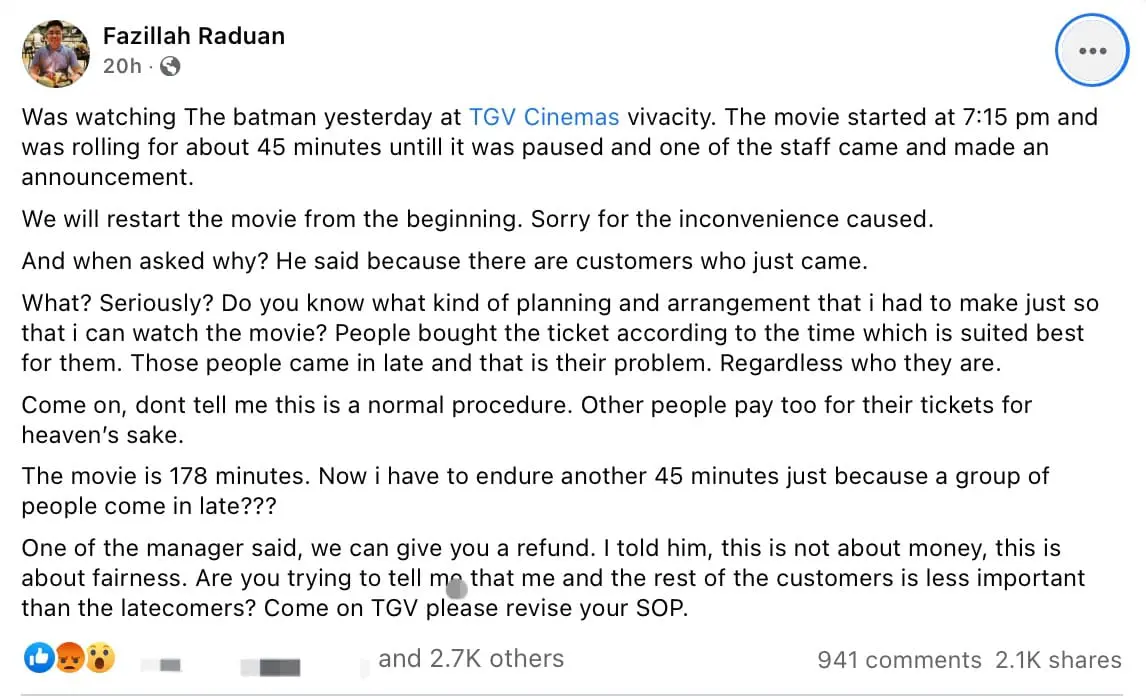Open the Fazillah Raduan profile name
Image resolution: width=1146 pixels, height=696 pixels.
point(193,36)
